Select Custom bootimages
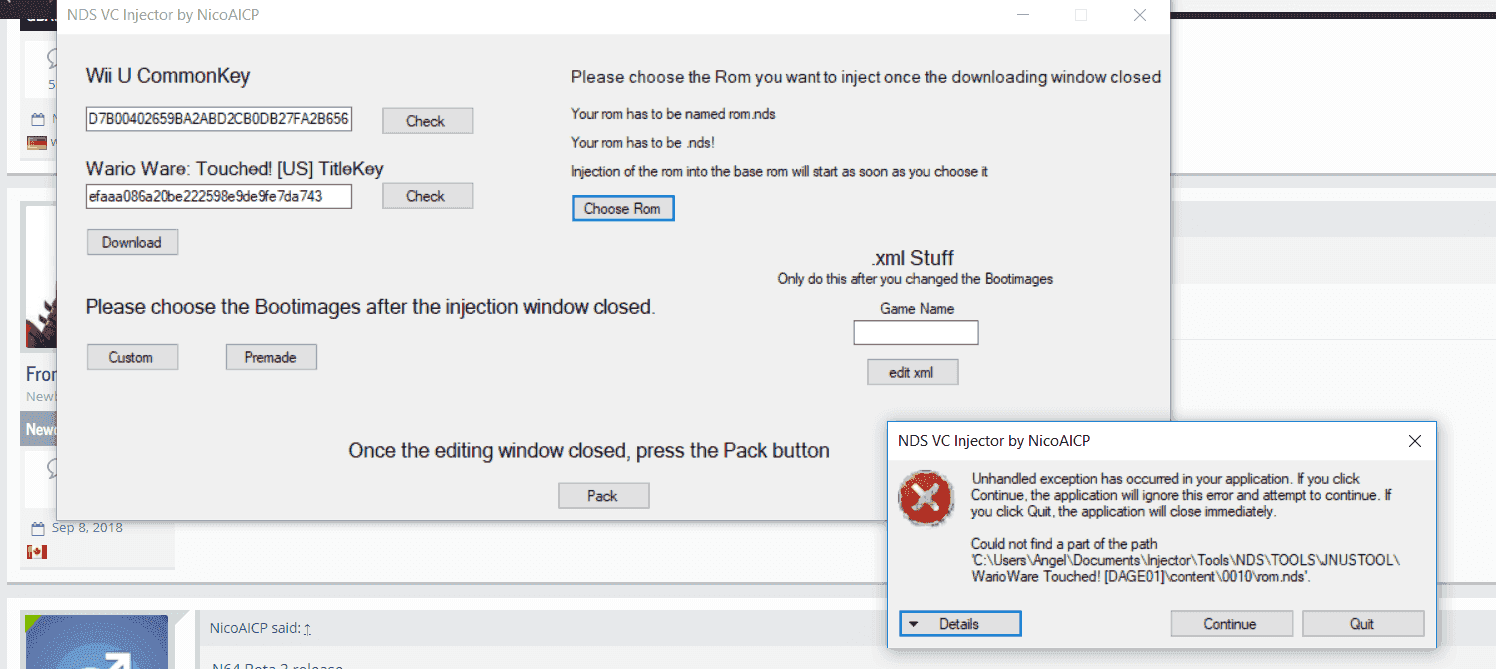 (132, 357)
